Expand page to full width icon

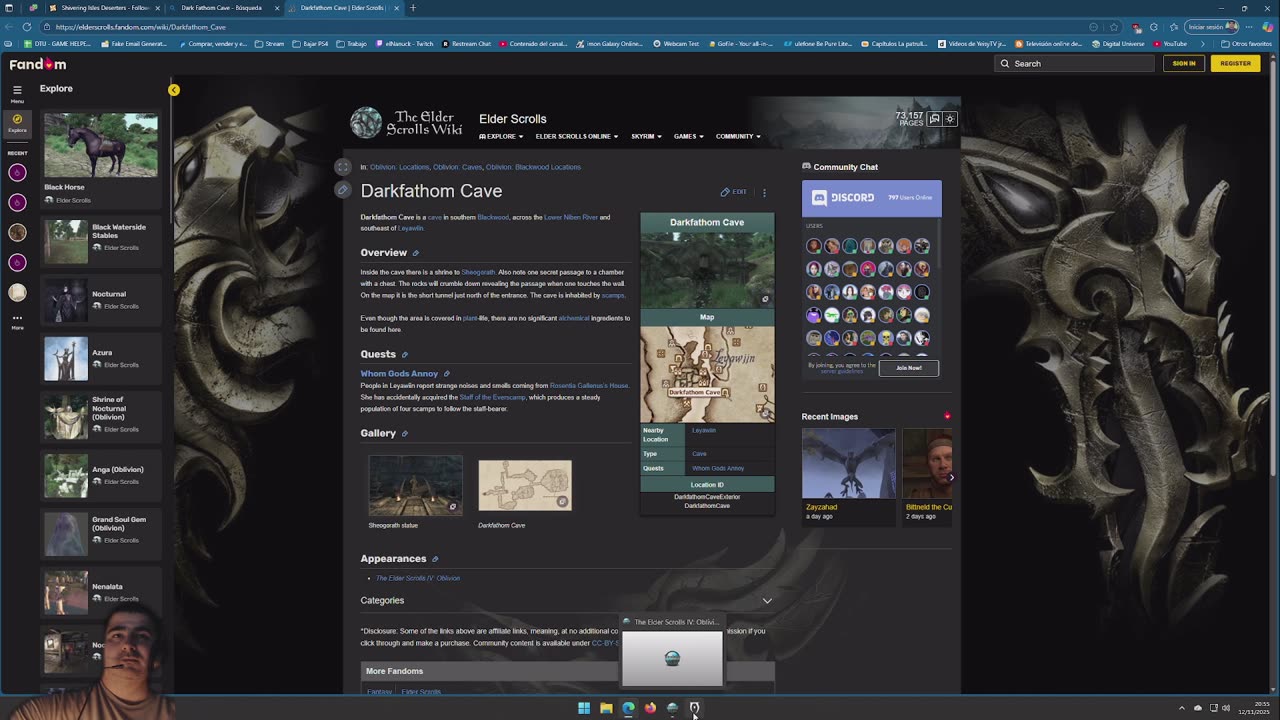343,167
